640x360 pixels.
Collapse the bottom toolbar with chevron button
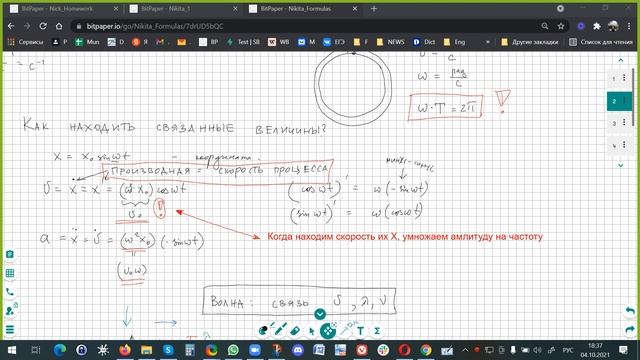tap(320, 314)
